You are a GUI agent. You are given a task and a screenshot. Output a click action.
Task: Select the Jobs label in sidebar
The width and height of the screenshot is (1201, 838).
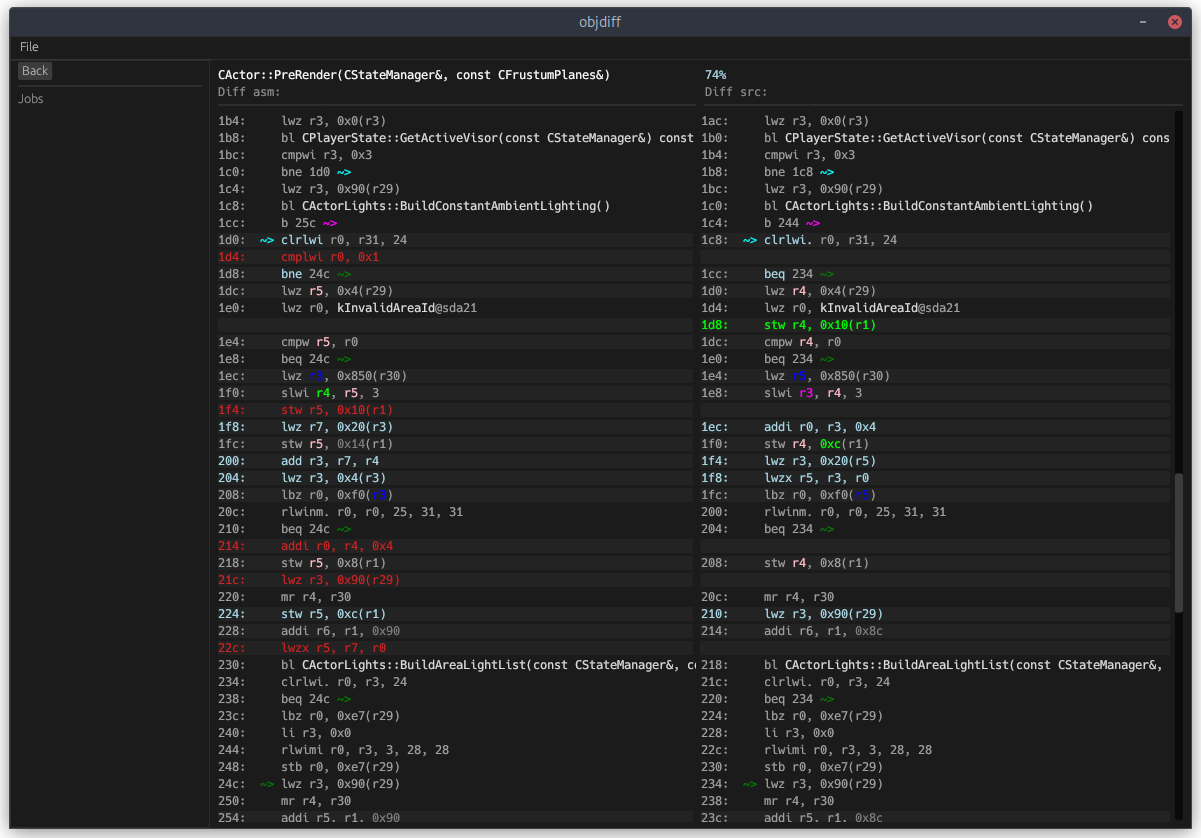point(31,99)
